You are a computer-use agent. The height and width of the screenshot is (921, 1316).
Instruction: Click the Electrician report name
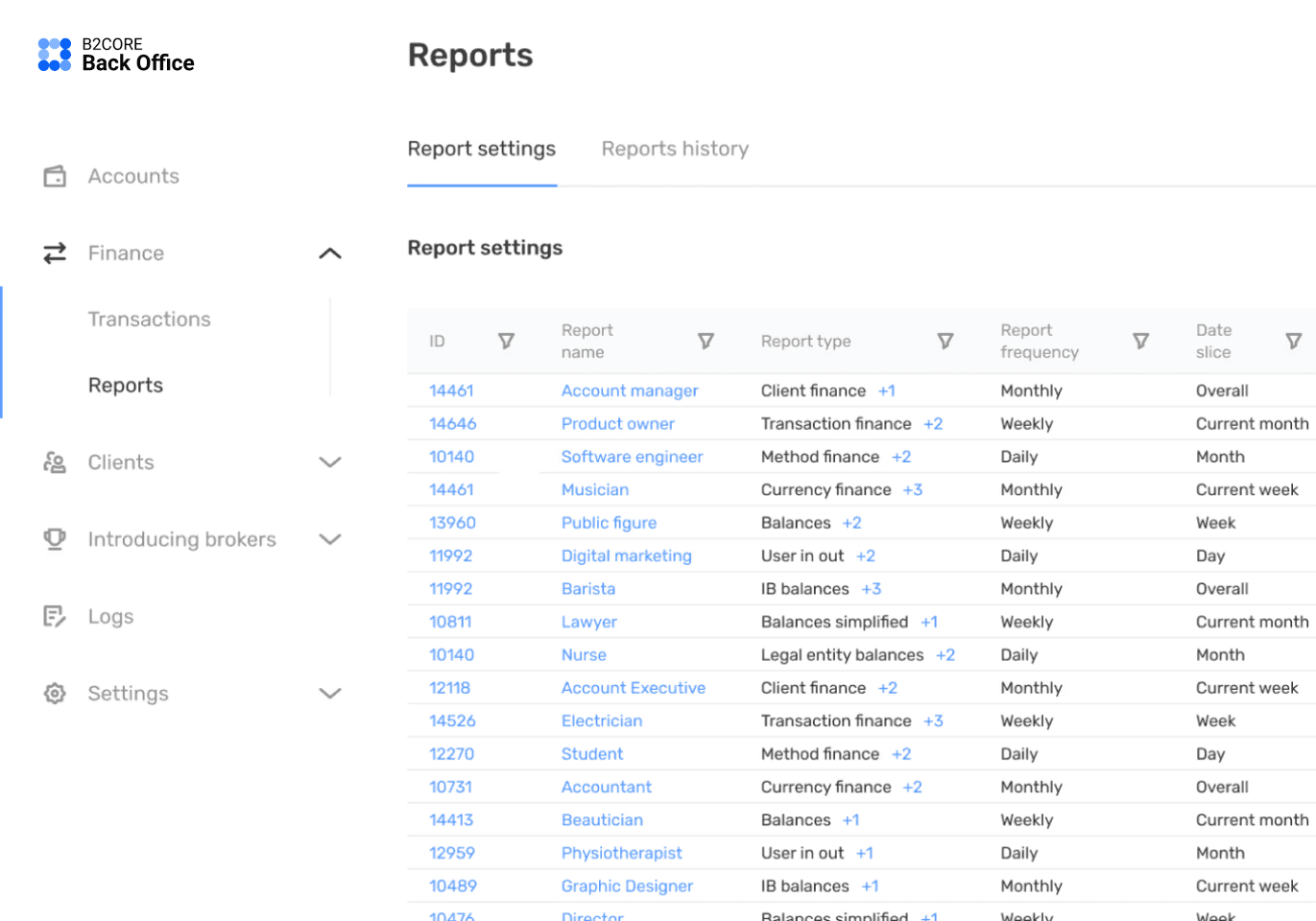(602, 721)
